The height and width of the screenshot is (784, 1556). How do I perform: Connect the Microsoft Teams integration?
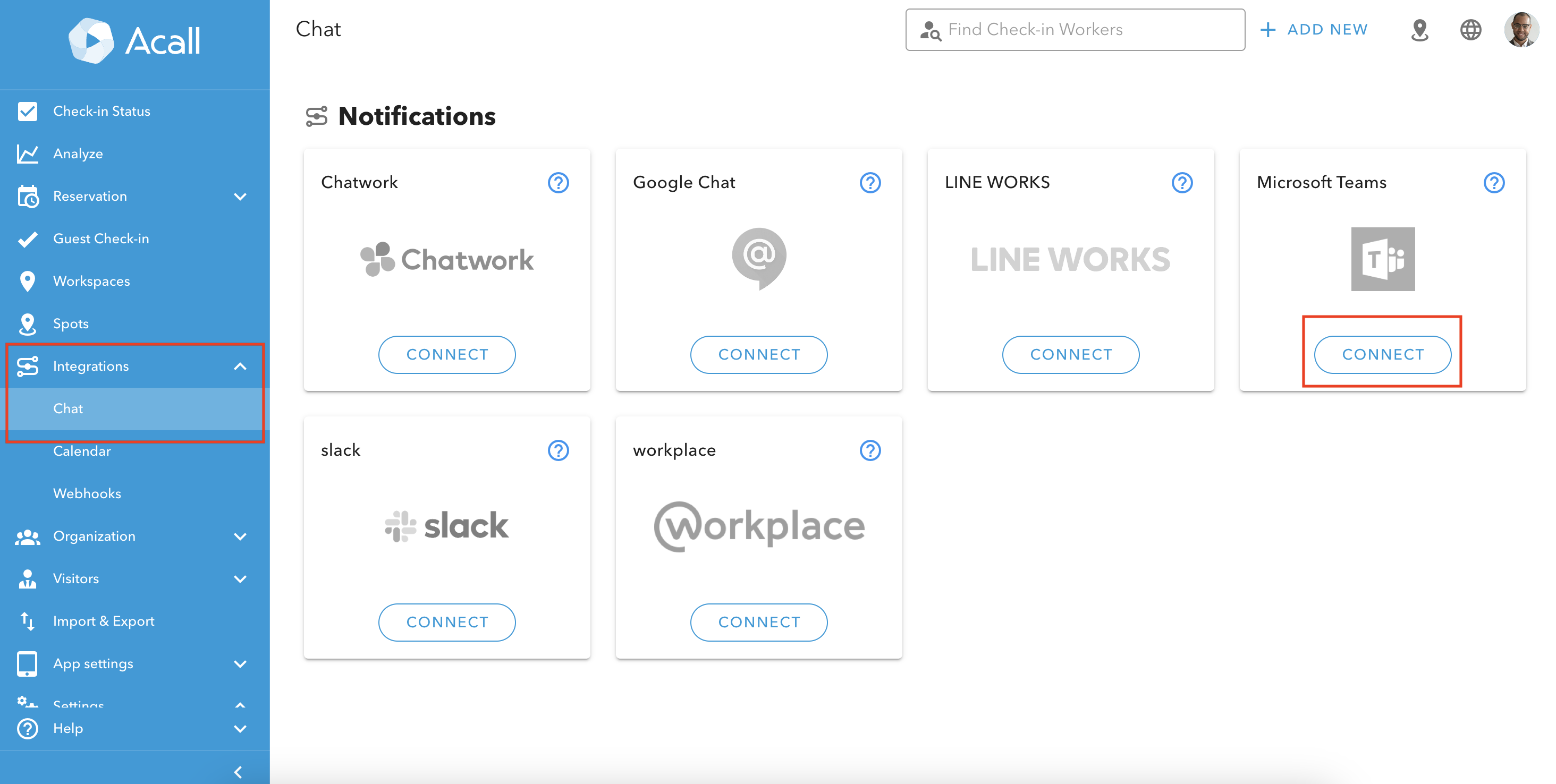tap(1383, 354)
